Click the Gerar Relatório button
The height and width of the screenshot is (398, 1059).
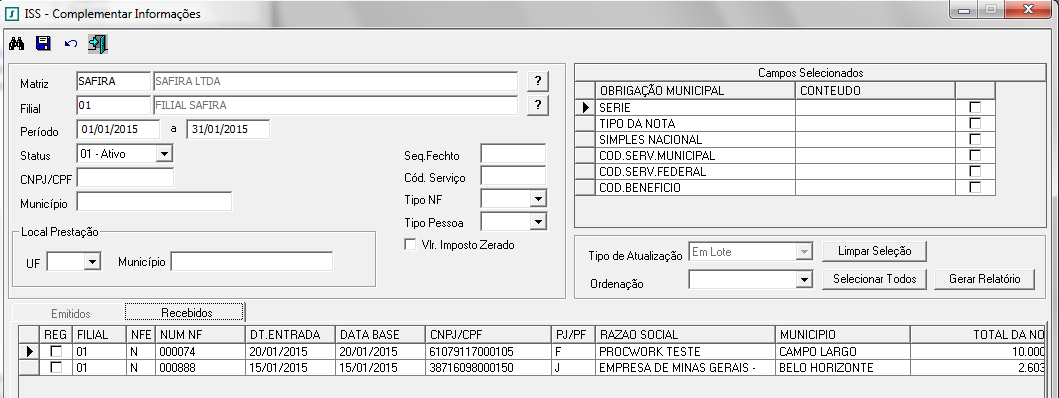coord(984,279)
